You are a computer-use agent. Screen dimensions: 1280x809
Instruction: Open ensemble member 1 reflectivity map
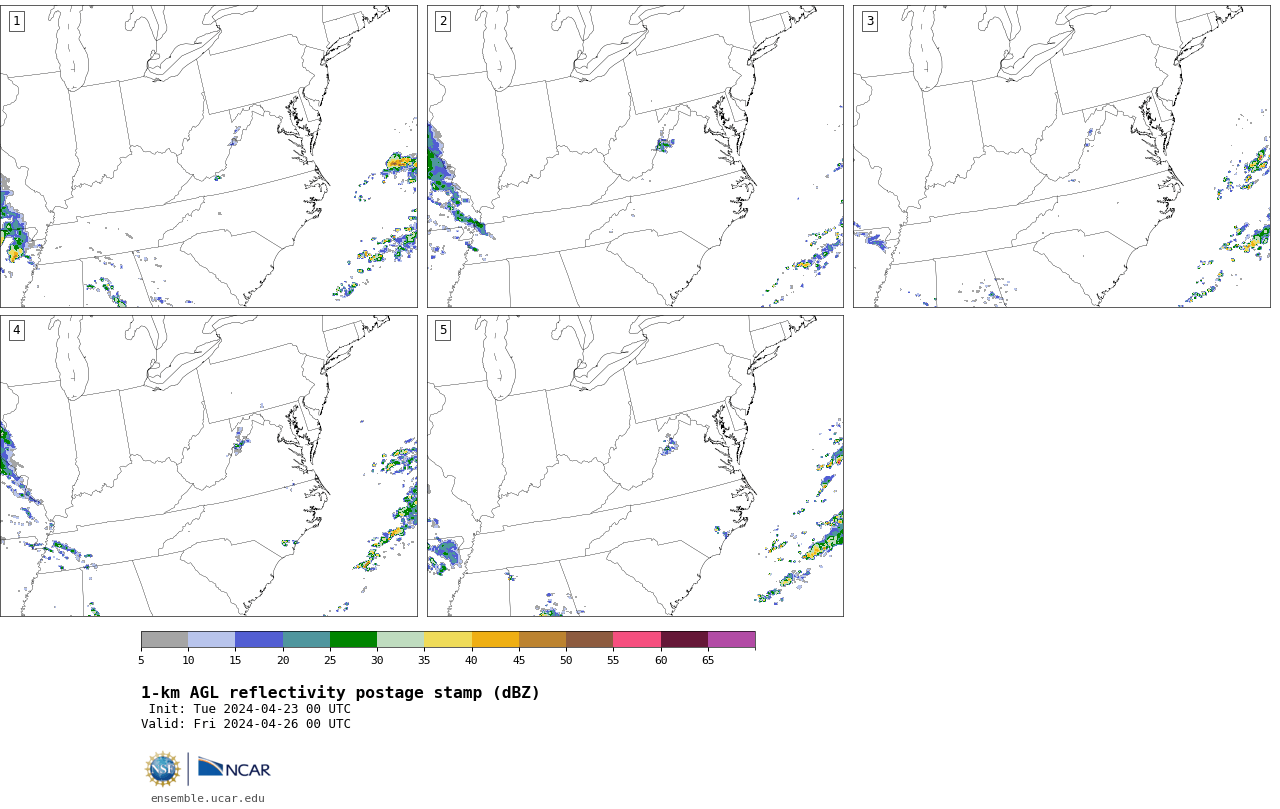[209, 156]
